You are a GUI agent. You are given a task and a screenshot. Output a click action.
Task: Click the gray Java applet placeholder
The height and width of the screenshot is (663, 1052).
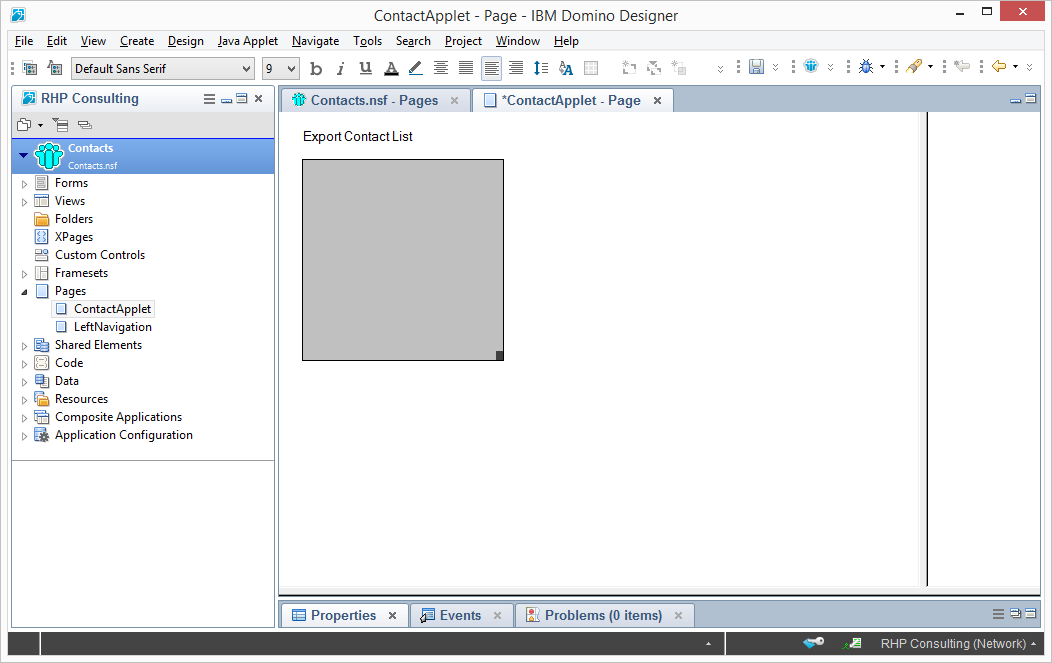pyautogui.click(x=402, y=259)
